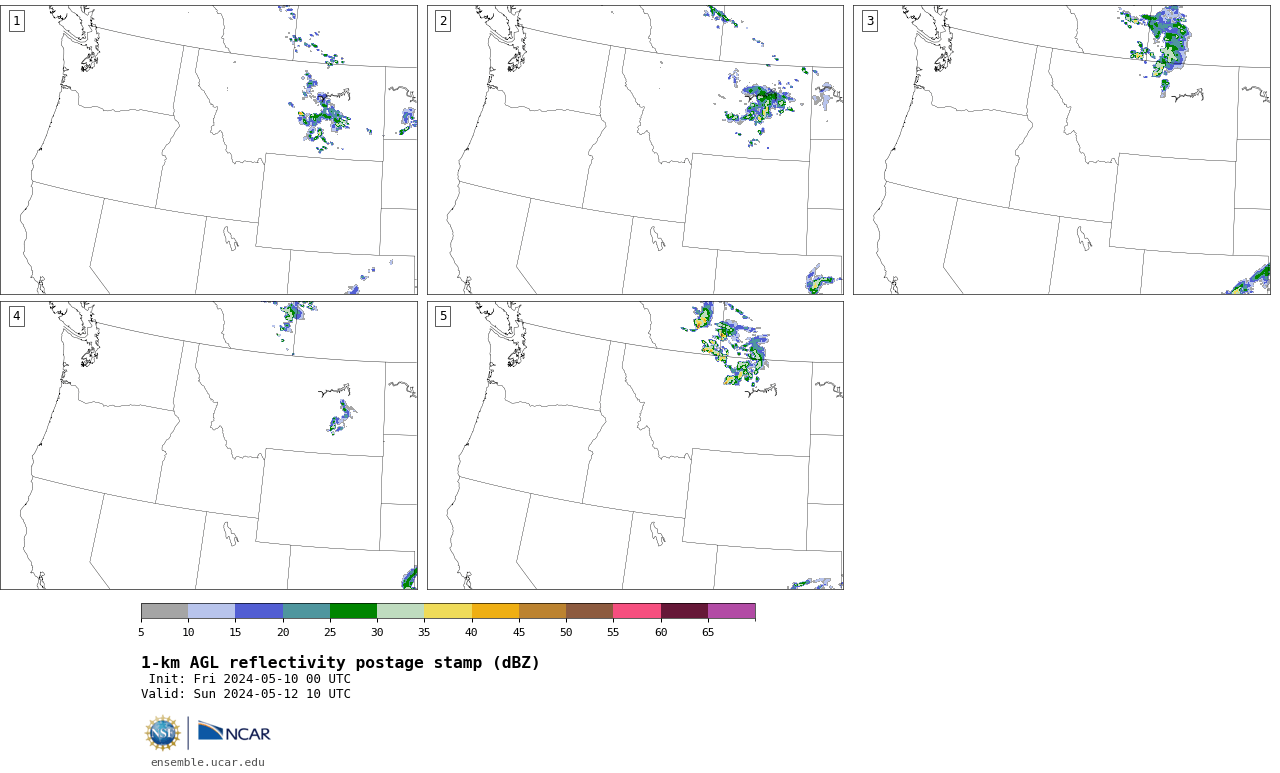Click the ensemble.ucar.edu text
The image size is (1280, 773).
pyautogui.click(x=208, y=762)
